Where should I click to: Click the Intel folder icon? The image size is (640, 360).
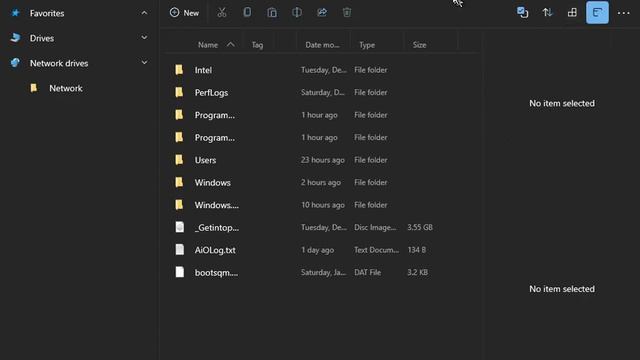pos(179,69)
